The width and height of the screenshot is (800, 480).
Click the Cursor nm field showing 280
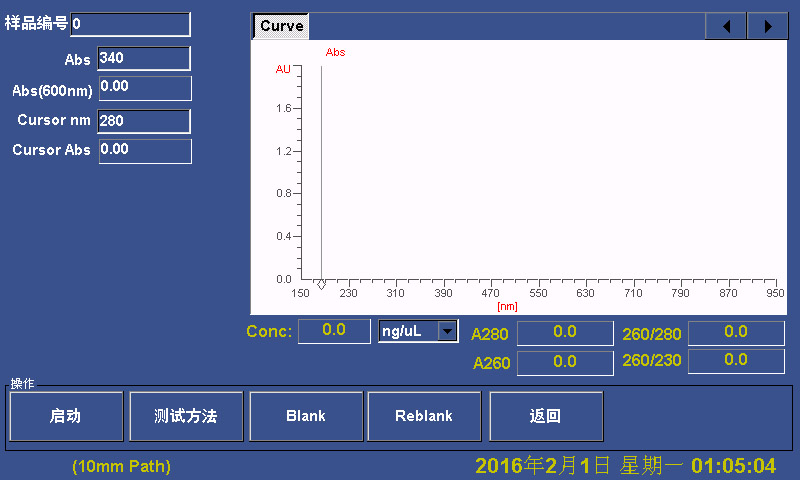(x=144, y=121)
